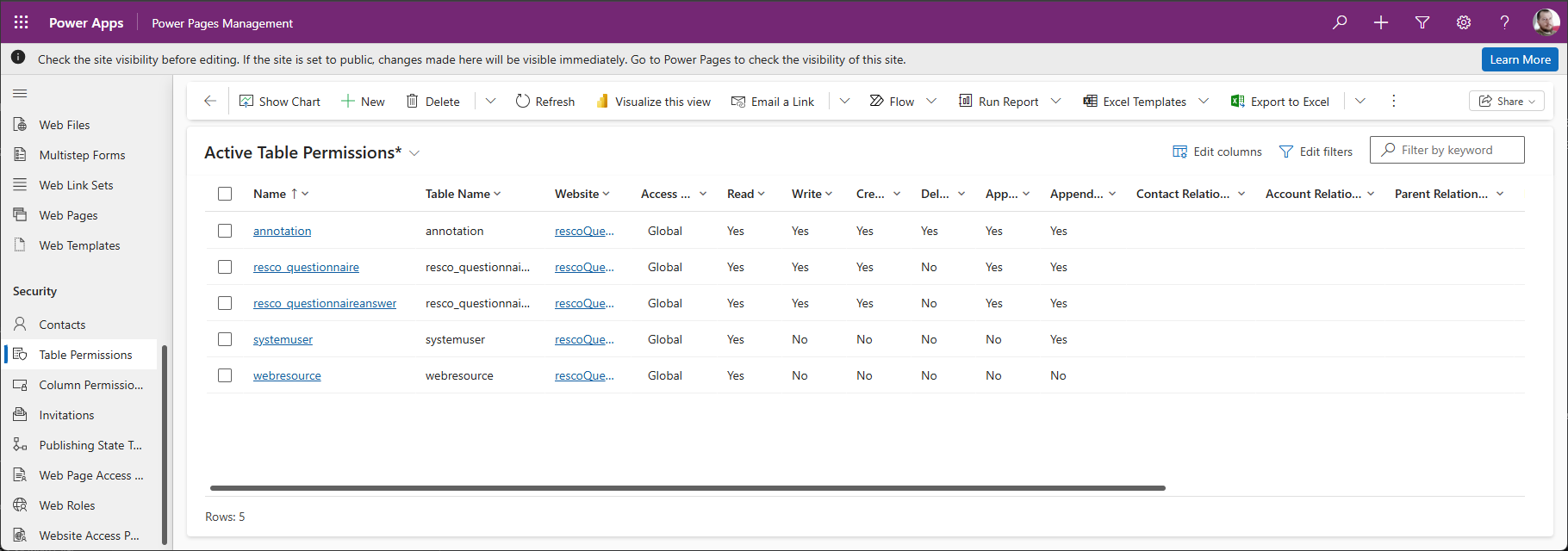The height and width of the screenshot is (551, 1568).
Task: Click the Delete trash command
Action: tap(433, 102)
